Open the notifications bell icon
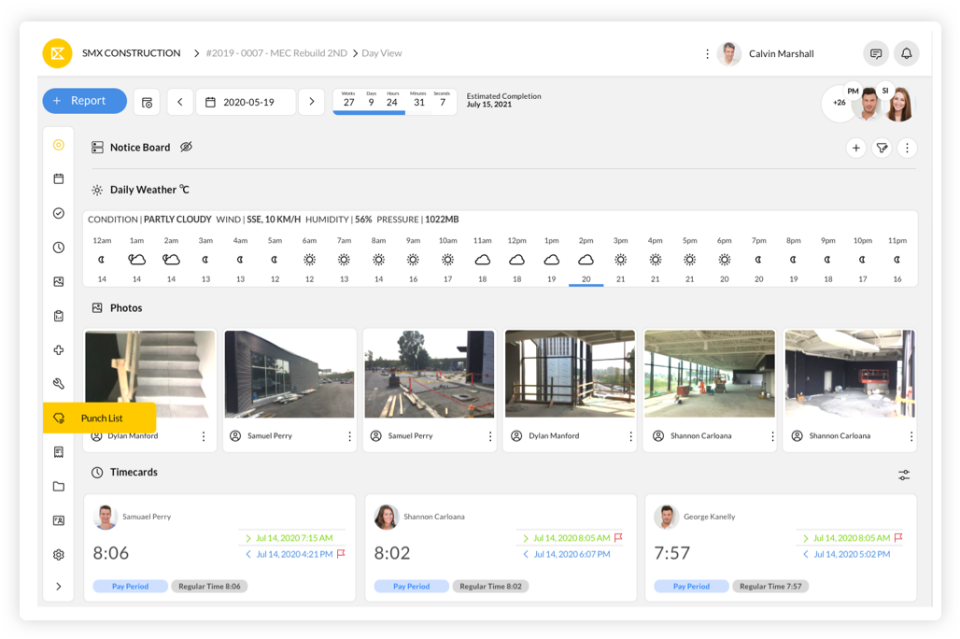This screenshot has height=639, width=960. pos(907,53)
